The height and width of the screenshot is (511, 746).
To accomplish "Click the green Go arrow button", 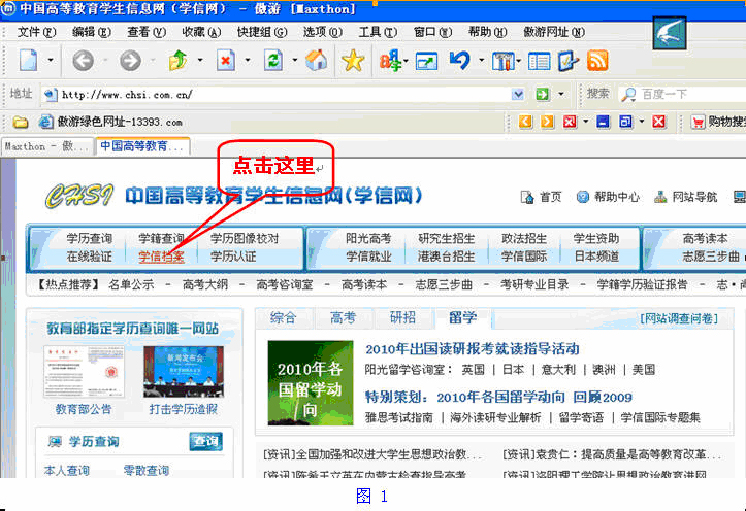I will [x=542, y=94].
